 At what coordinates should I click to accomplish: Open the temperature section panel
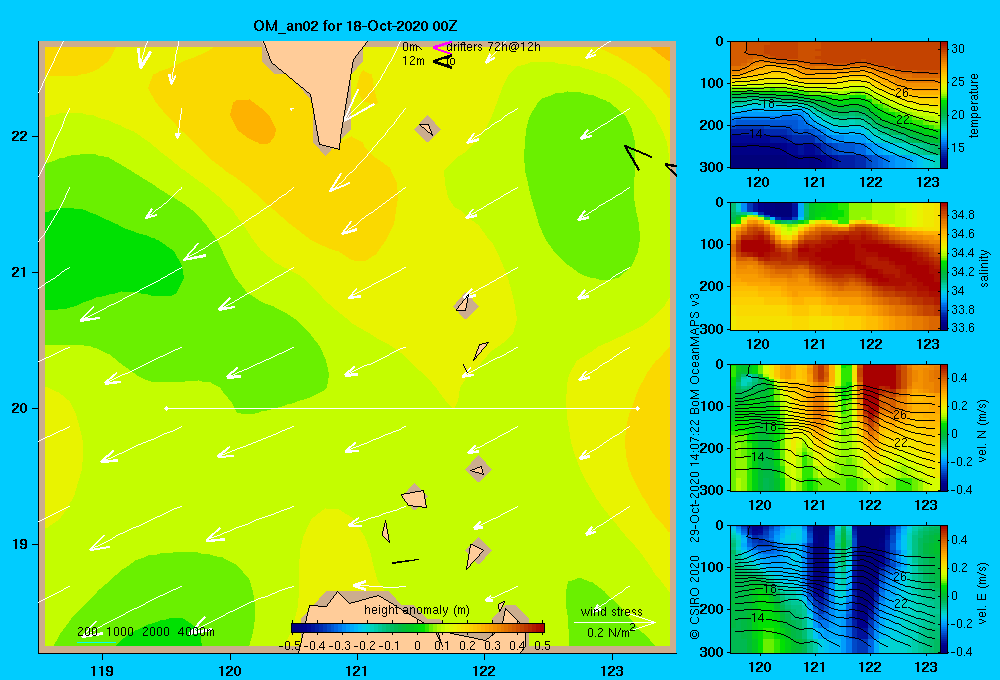(834, 105)
